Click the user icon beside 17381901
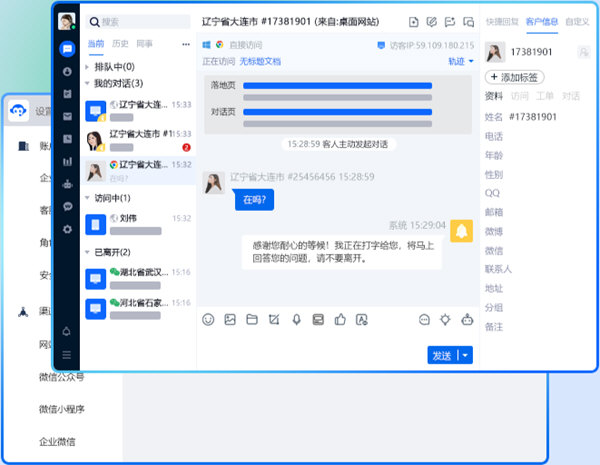The width and height of the screenshot is (600, 465). [x=584, y=52]
